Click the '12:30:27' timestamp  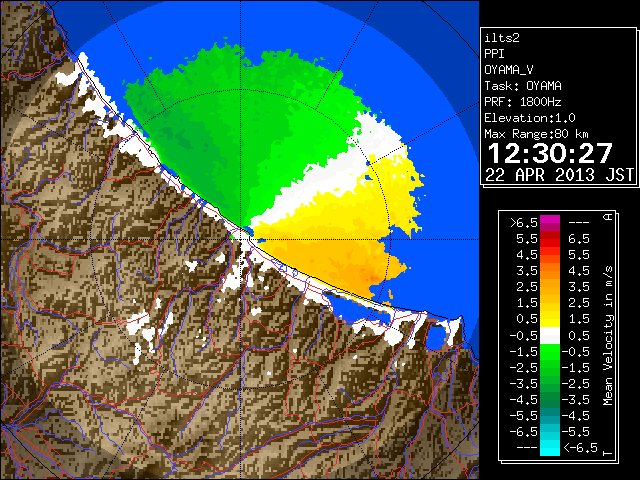tap(550, 153)
